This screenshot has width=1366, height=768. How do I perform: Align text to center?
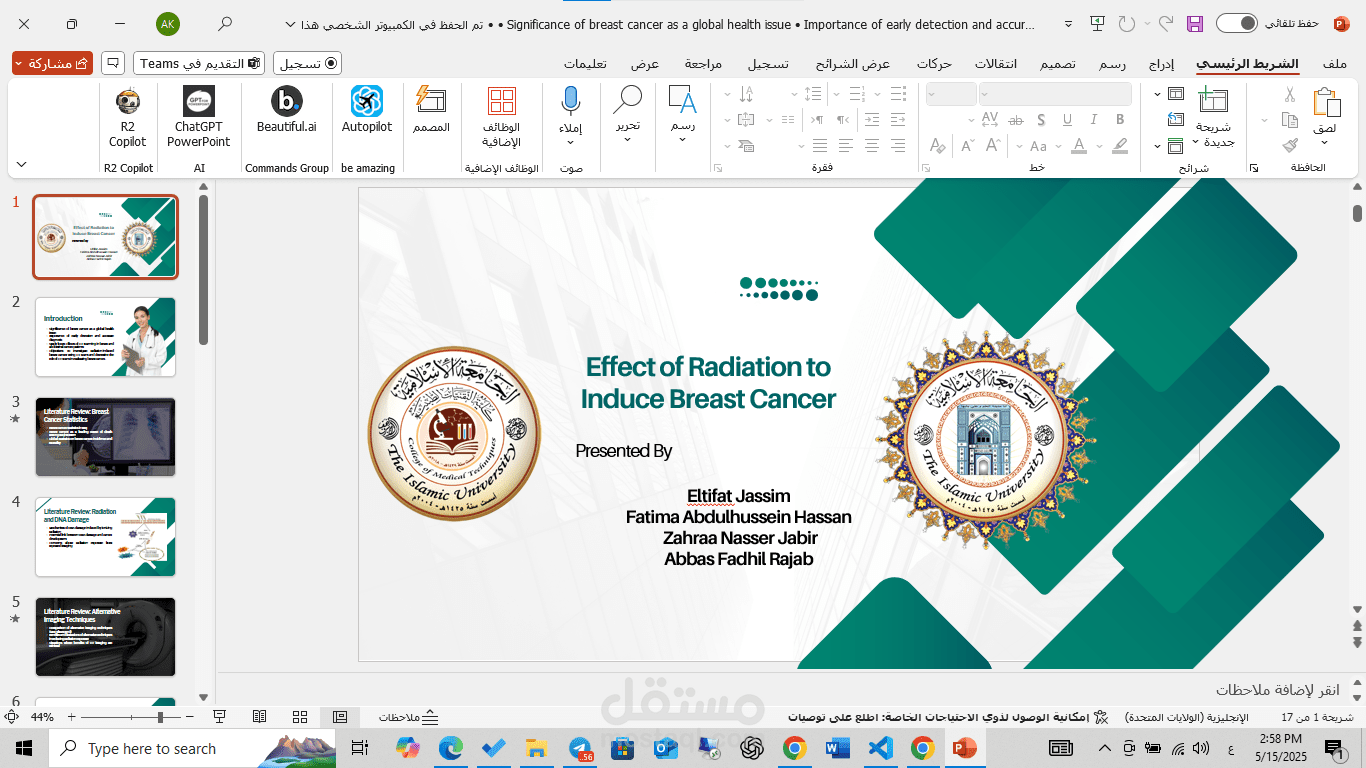pos(872,146)
